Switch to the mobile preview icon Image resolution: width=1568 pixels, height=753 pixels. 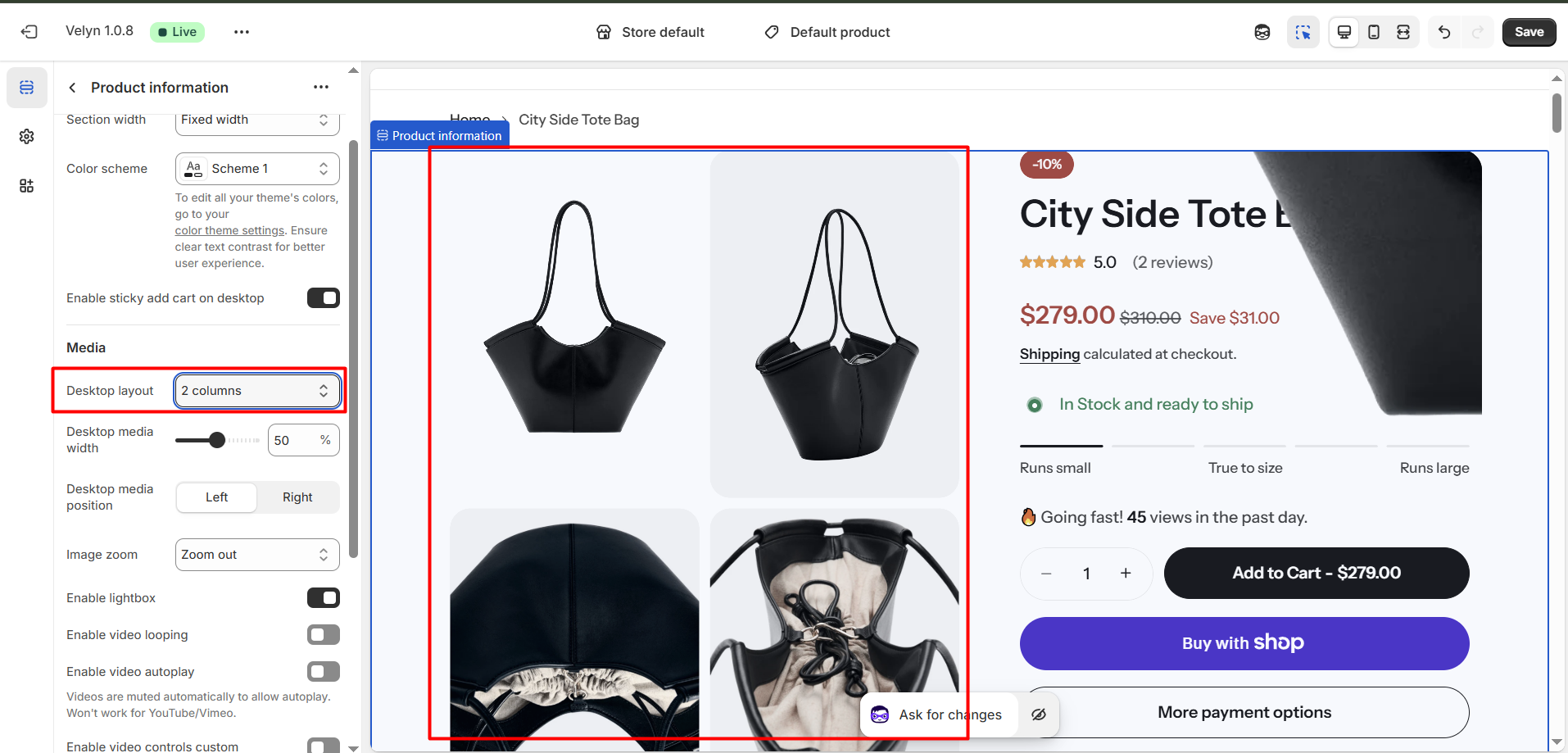point(1374,32)
